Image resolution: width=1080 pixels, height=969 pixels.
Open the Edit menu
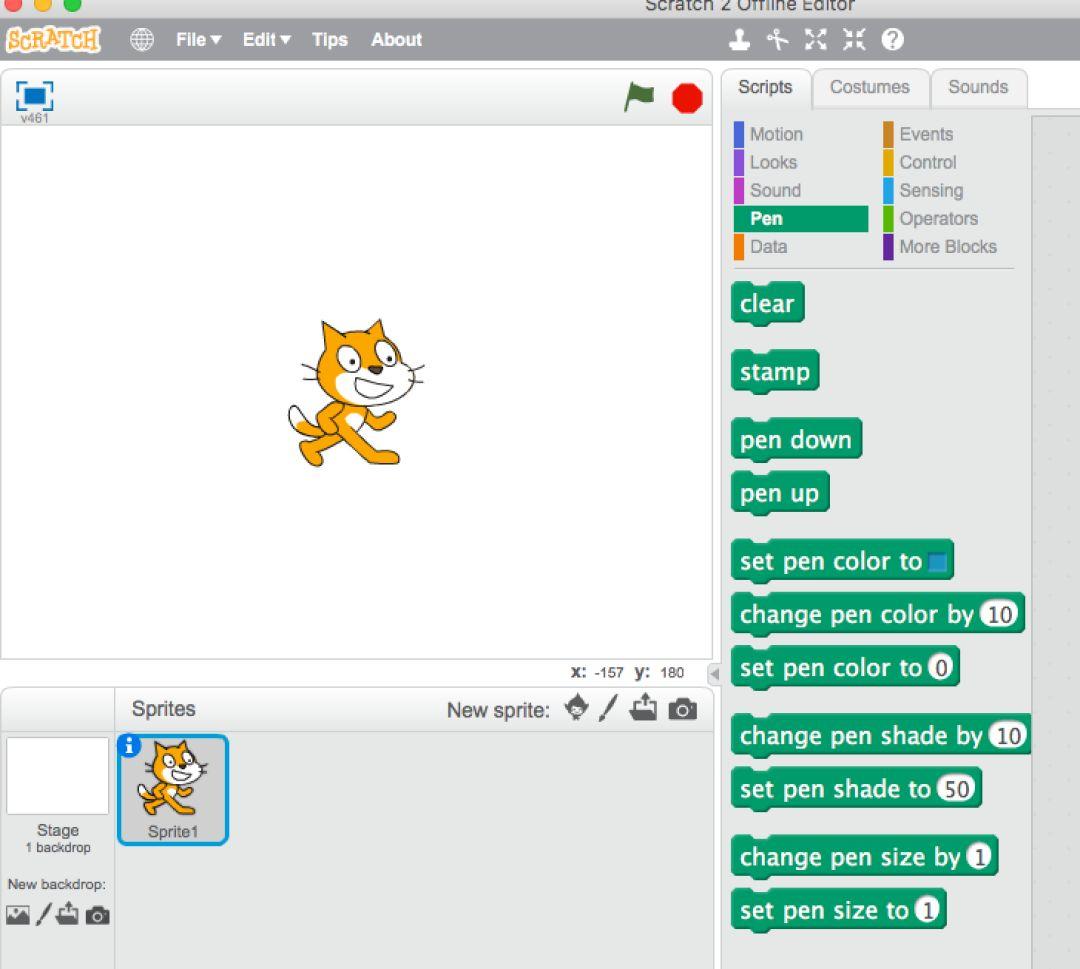pos(266,39)
